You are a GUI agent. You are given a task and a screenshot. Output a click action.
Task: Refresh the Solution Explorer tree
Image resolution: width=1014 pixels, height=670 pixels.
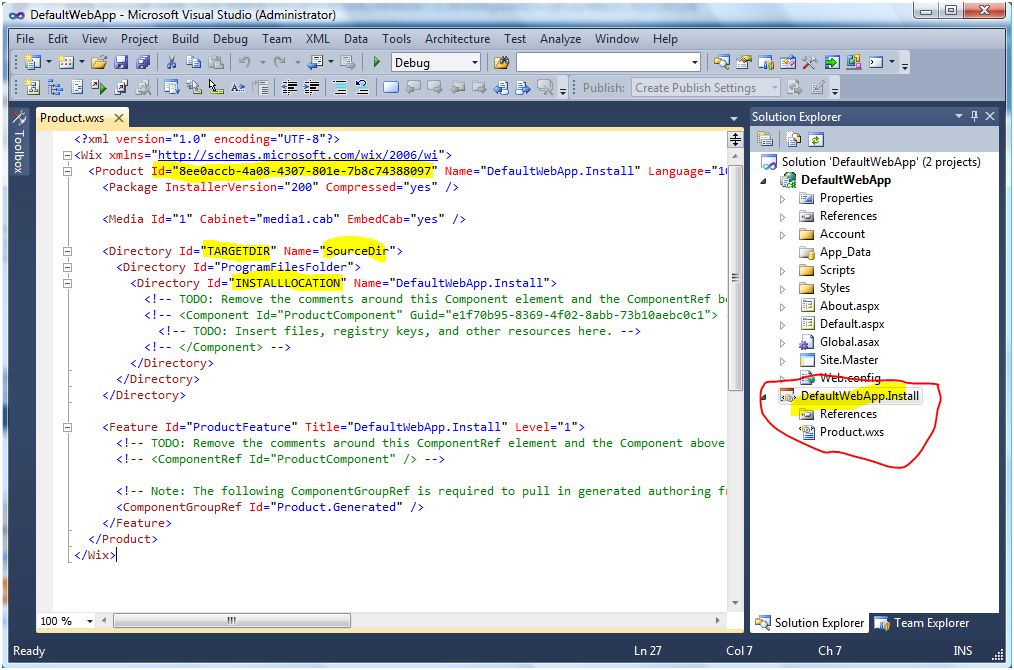point(816,139)
